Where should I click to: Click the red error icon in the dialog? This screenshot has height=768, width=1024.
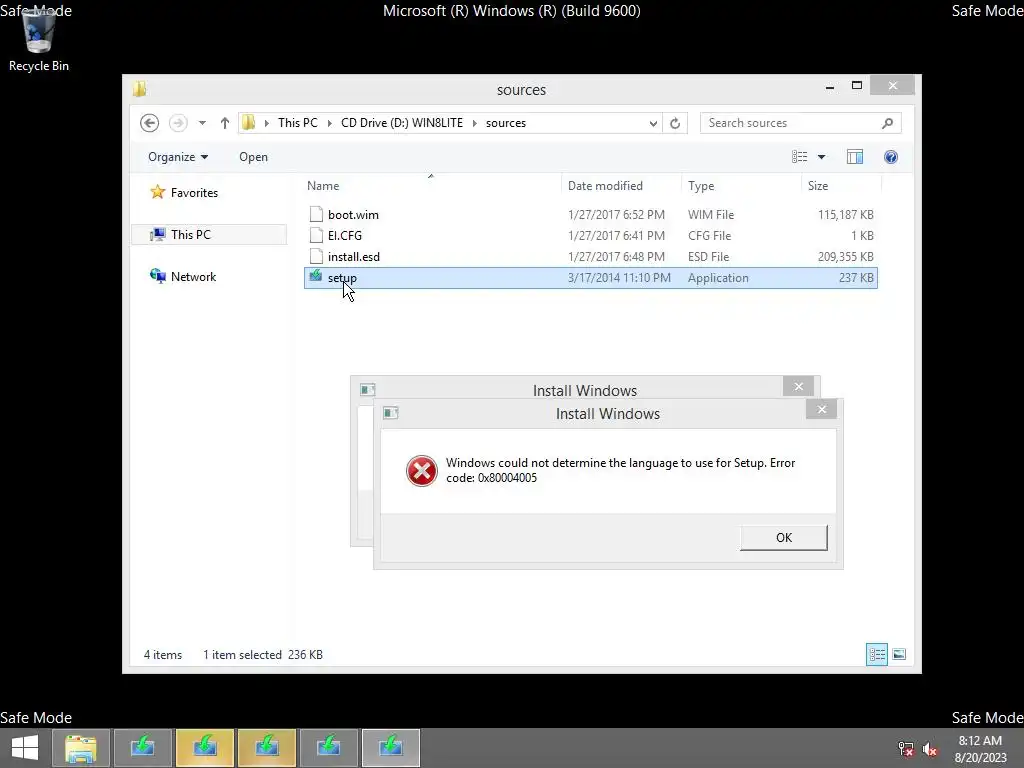tap(422, 471)
